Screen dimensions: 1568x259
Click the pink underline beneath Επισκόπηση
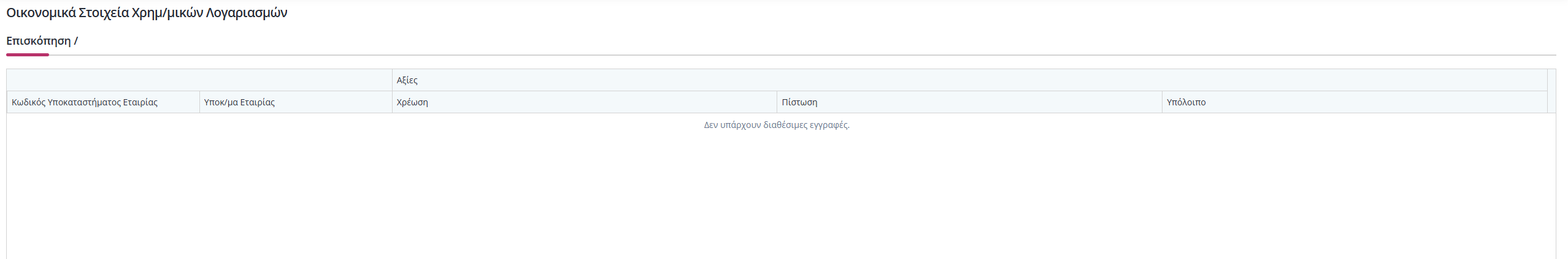(28, 54)
